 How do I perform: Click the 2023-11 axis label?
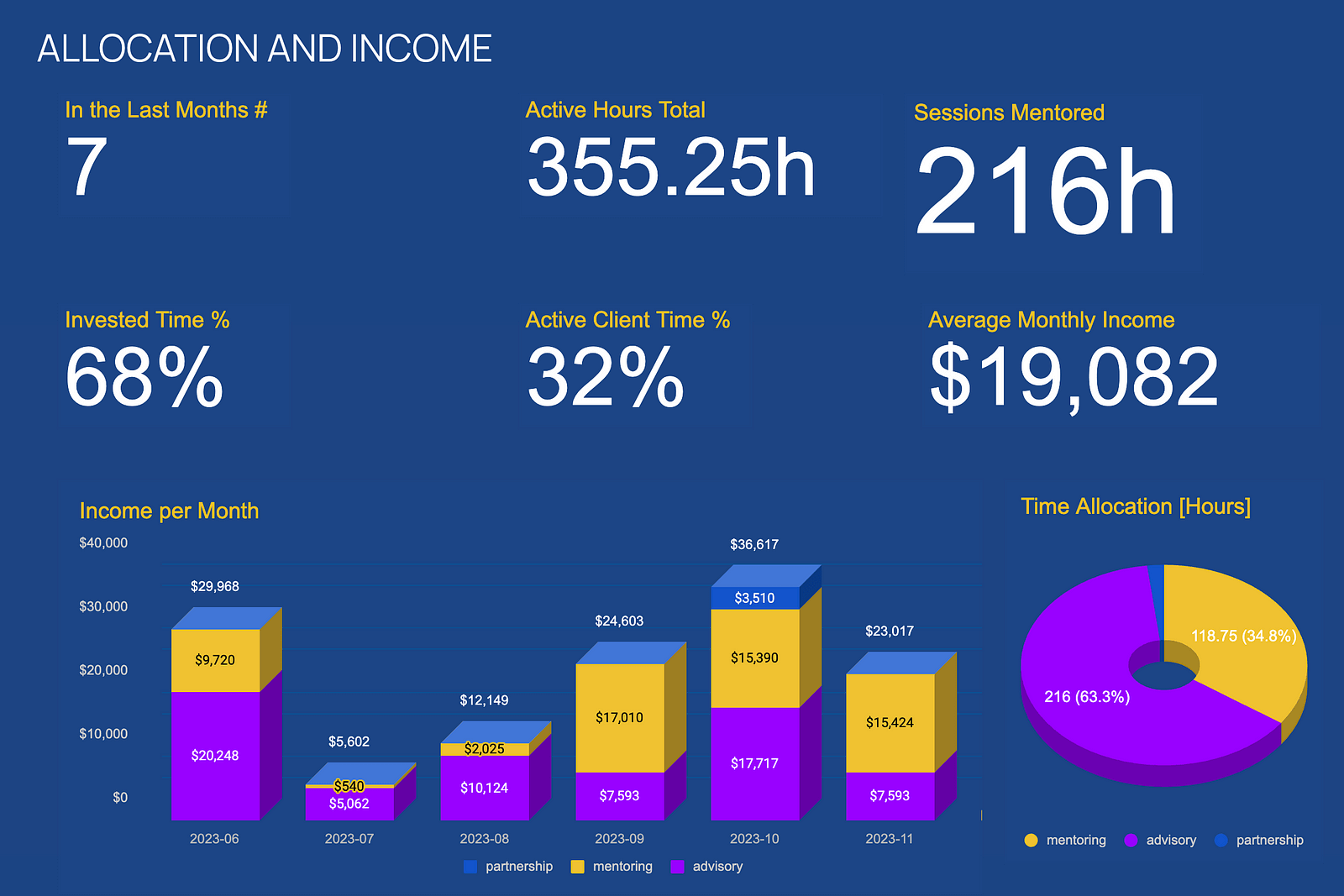click(890, 839)
